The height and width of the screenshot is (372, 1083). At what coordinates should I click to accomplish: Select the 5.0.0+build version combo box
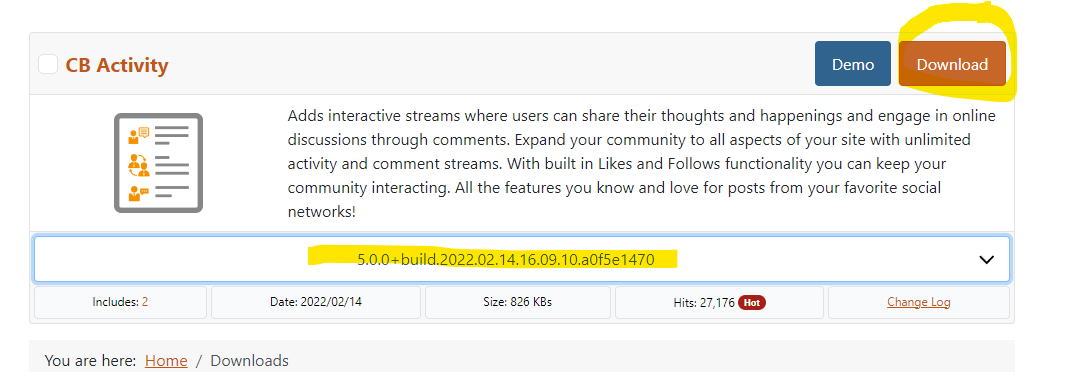click(521, 260)
